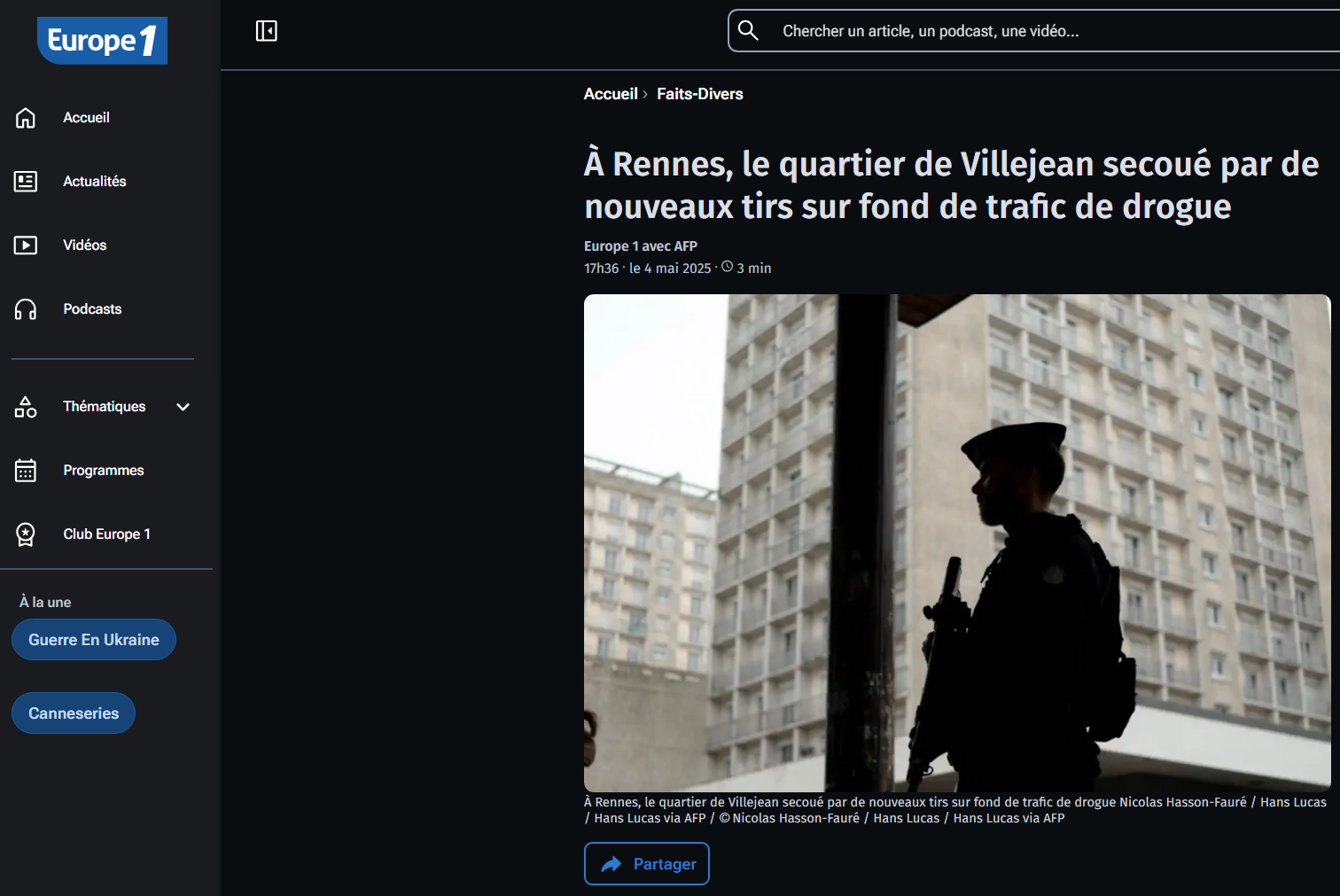Viewport: 1340px width, 896px height.
Task: Follow the Faits-Divers breadcrumb link
Action: click(700, 94)
